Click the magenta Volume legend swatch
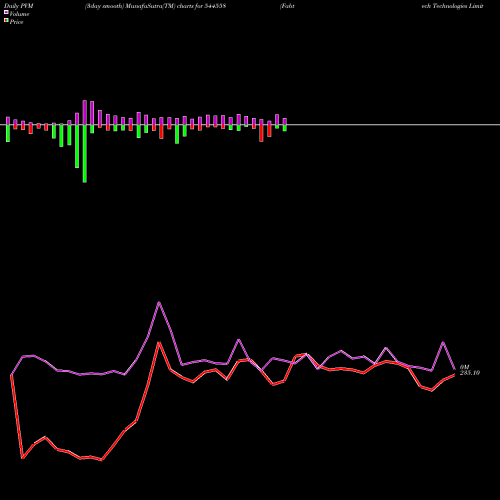Viewport: 500px width, 500px height. [x=6, y=12]
